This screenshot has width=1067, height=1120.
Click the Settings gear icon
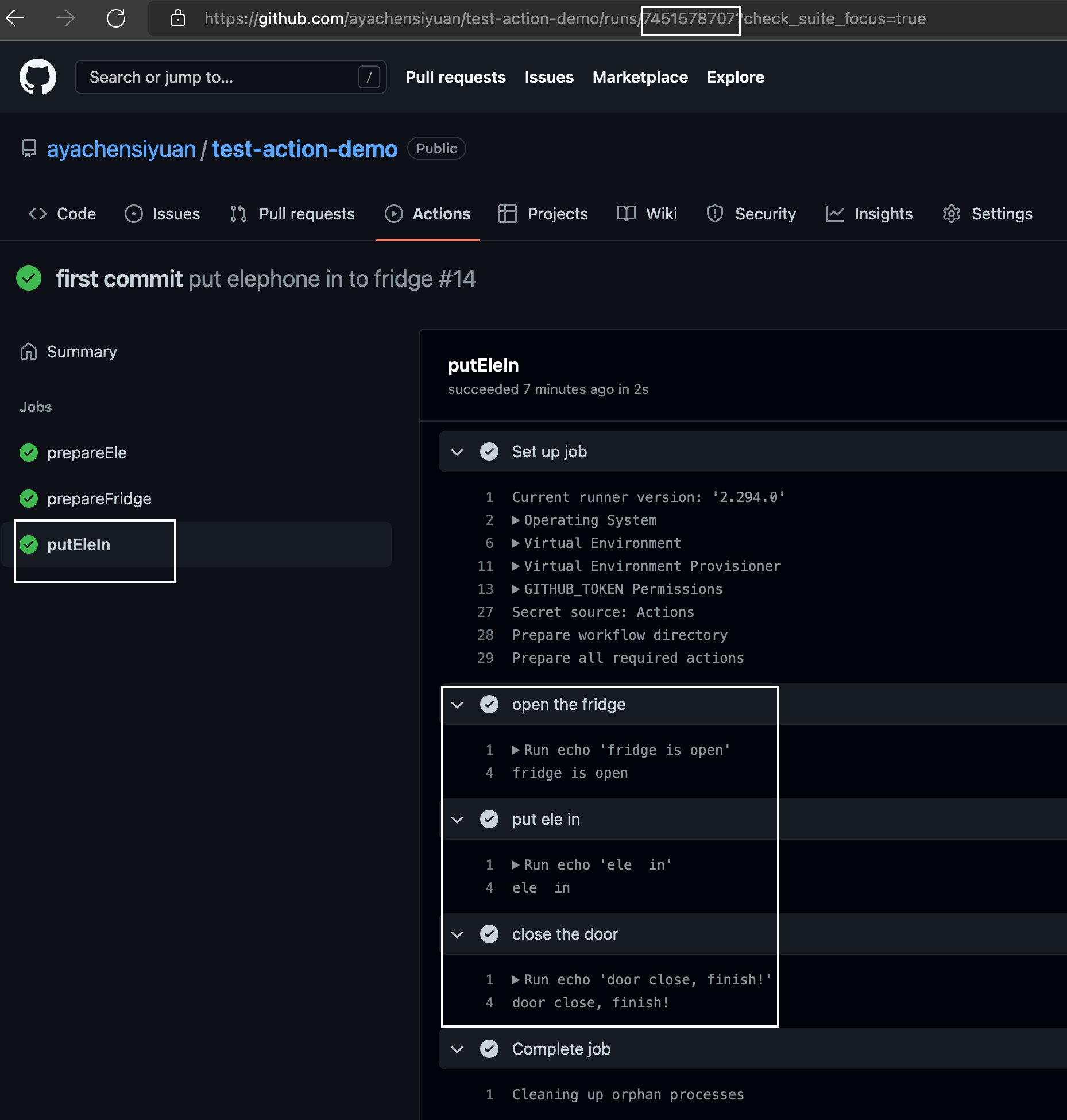952,214
